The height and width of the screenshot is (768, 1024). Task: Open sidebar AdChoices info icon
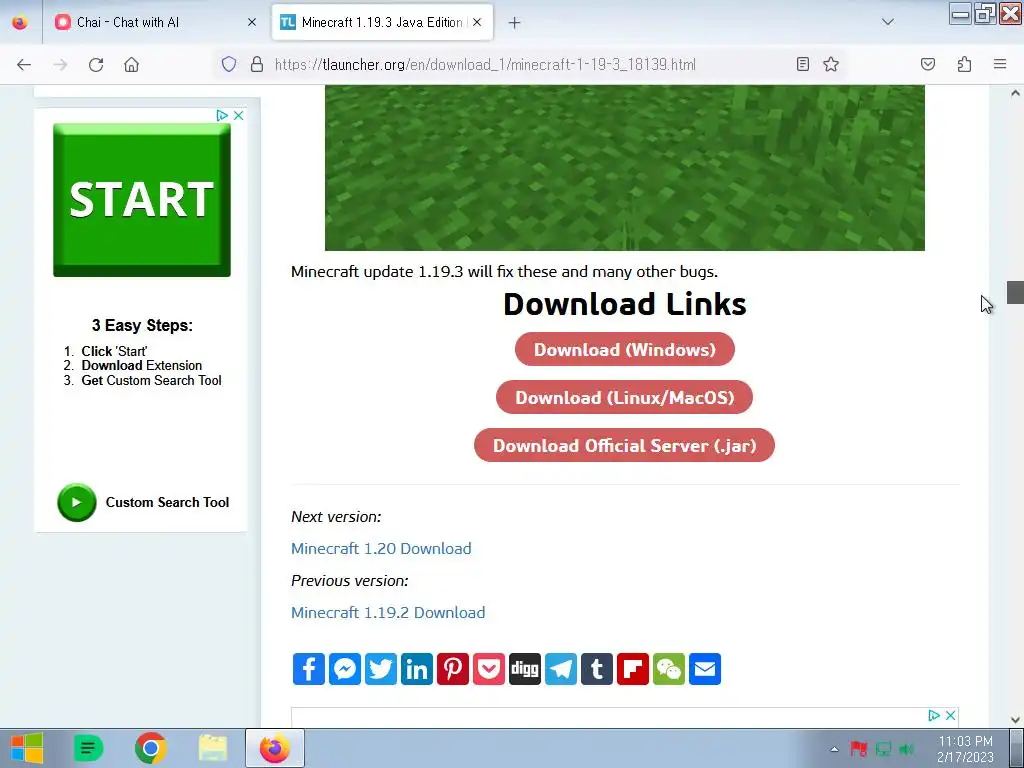click(x=222, y=116)
